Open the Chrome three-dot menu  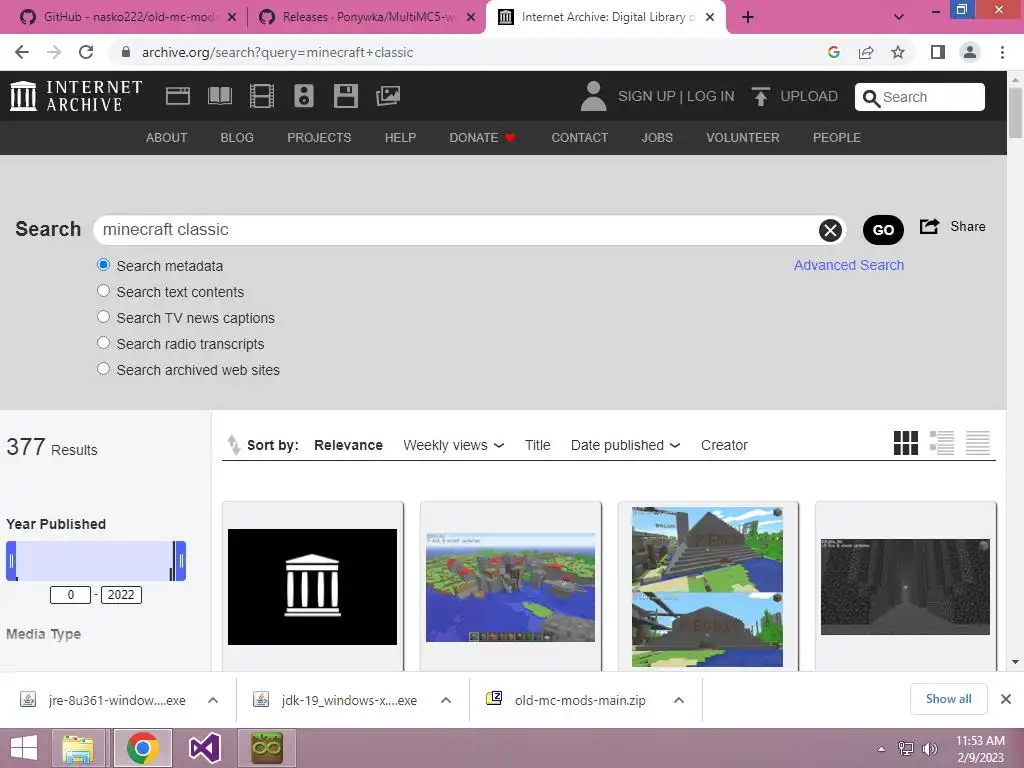[x=1002, y=52]
